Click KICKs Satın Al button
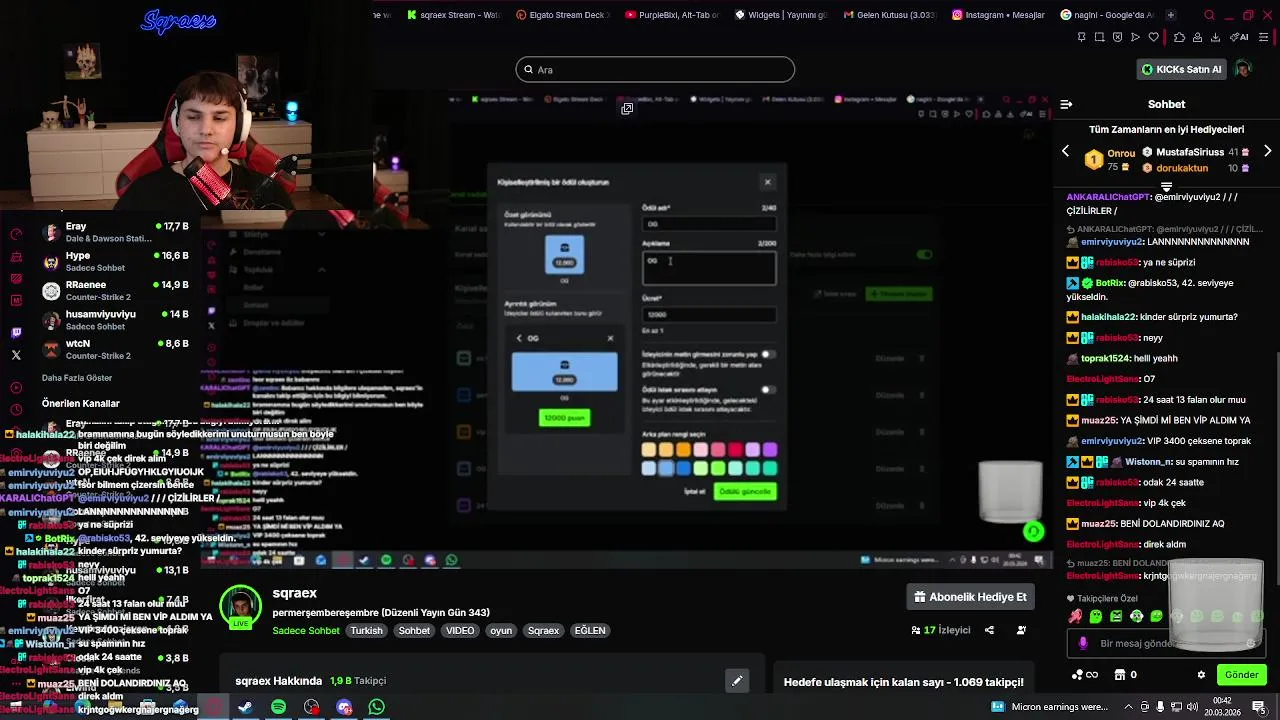This screenshot has width=1280, height=720. pyautogui.click(x=1183, y=69)
